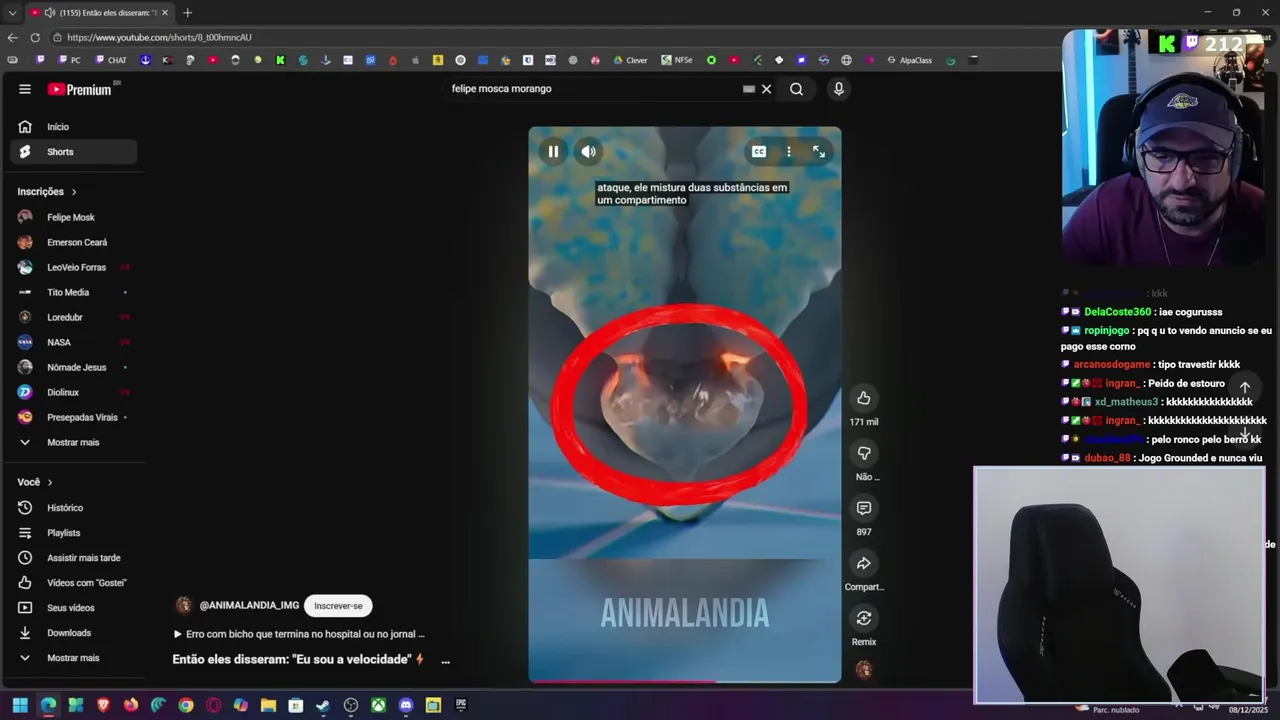Screen dimensions: 1280x720
Task: Go back in the browser
Action: click(x=12, y=37)
